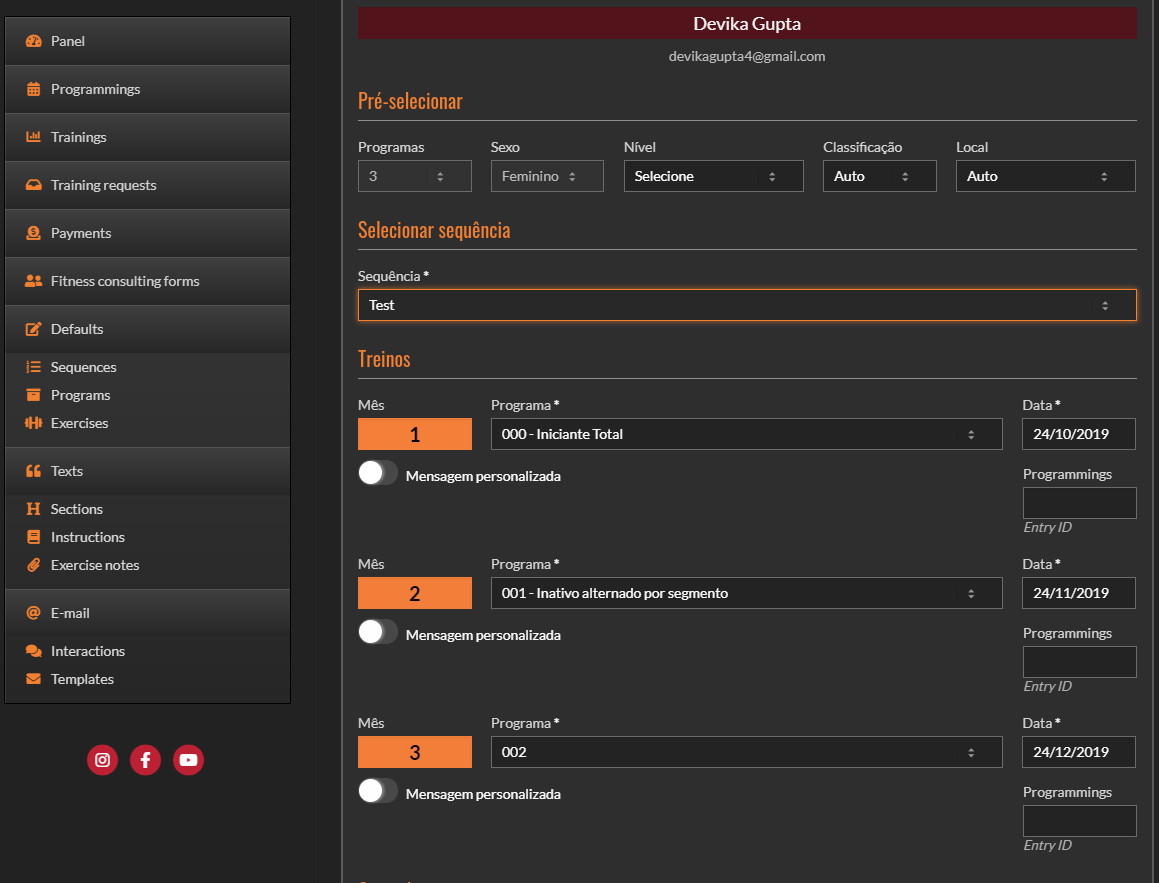
Task: Toggle Mensagem personalizada for month 2
Action: pyautogui.click(x=378, y=633)
